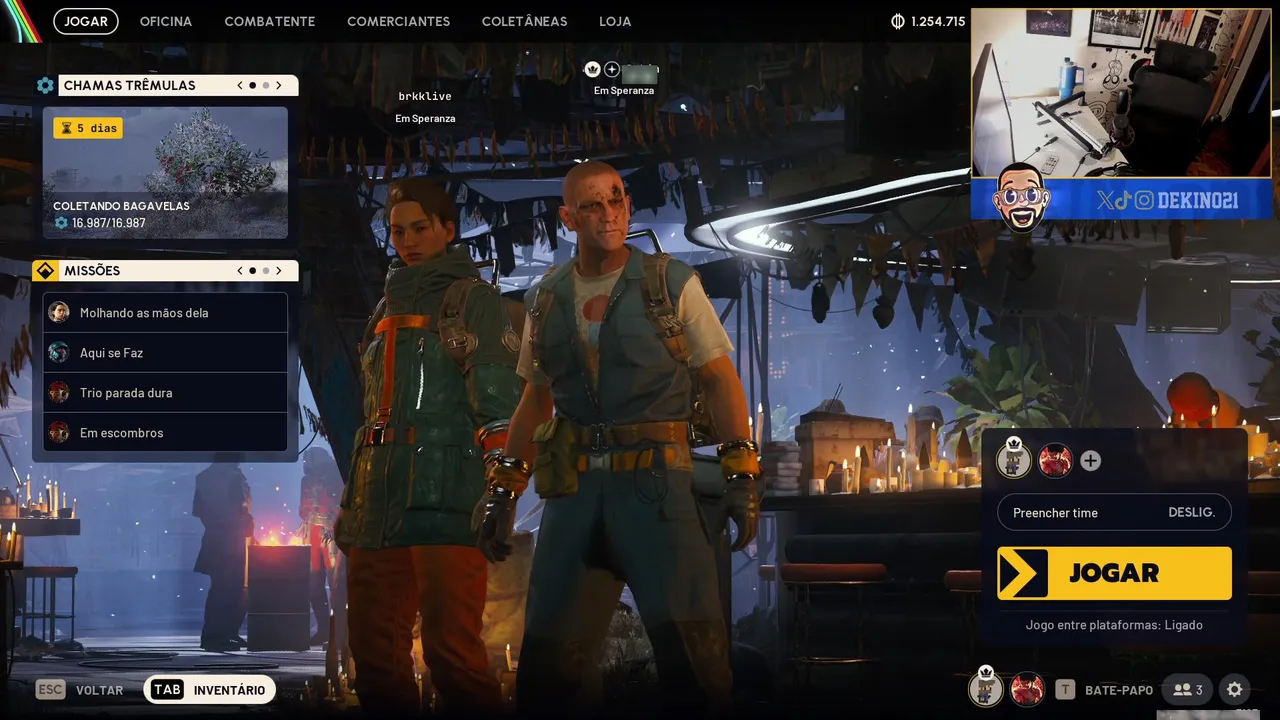
Task: Select first page dot in Chamas Trêmulas
Action: click(x=252, y=85)
